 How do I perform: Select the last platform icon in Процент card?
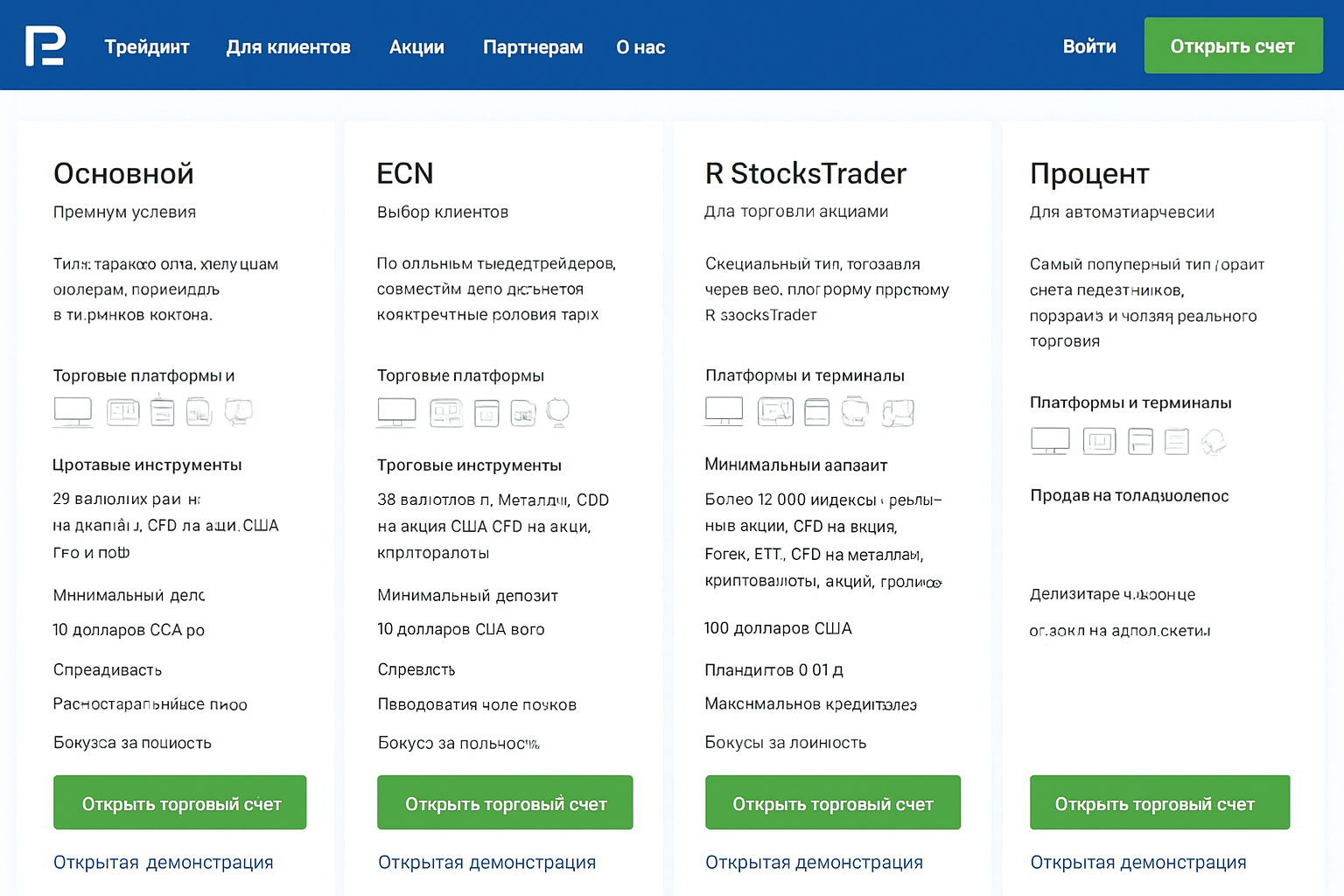[1214, 442]
